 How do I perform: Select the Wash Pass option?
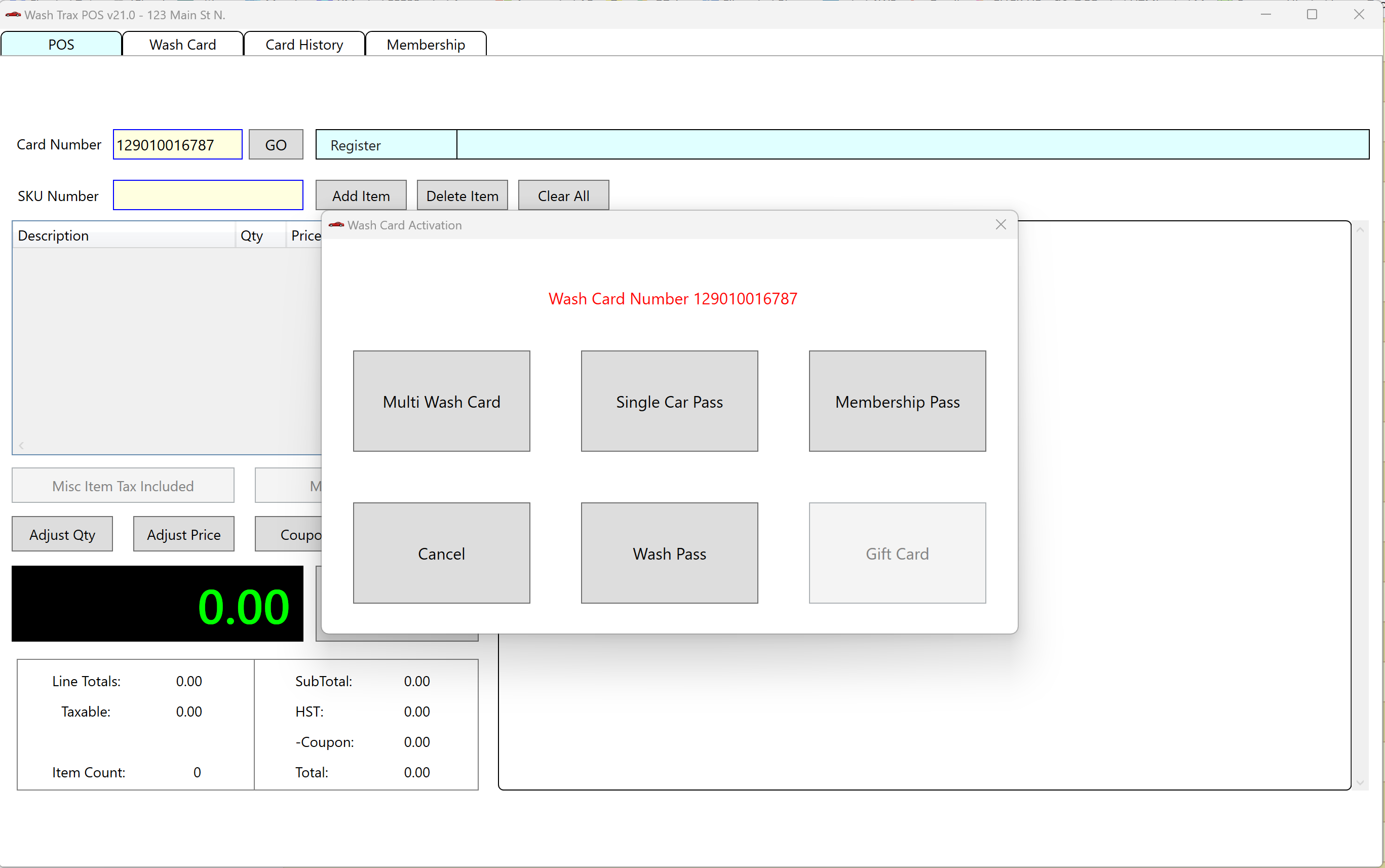669,553
